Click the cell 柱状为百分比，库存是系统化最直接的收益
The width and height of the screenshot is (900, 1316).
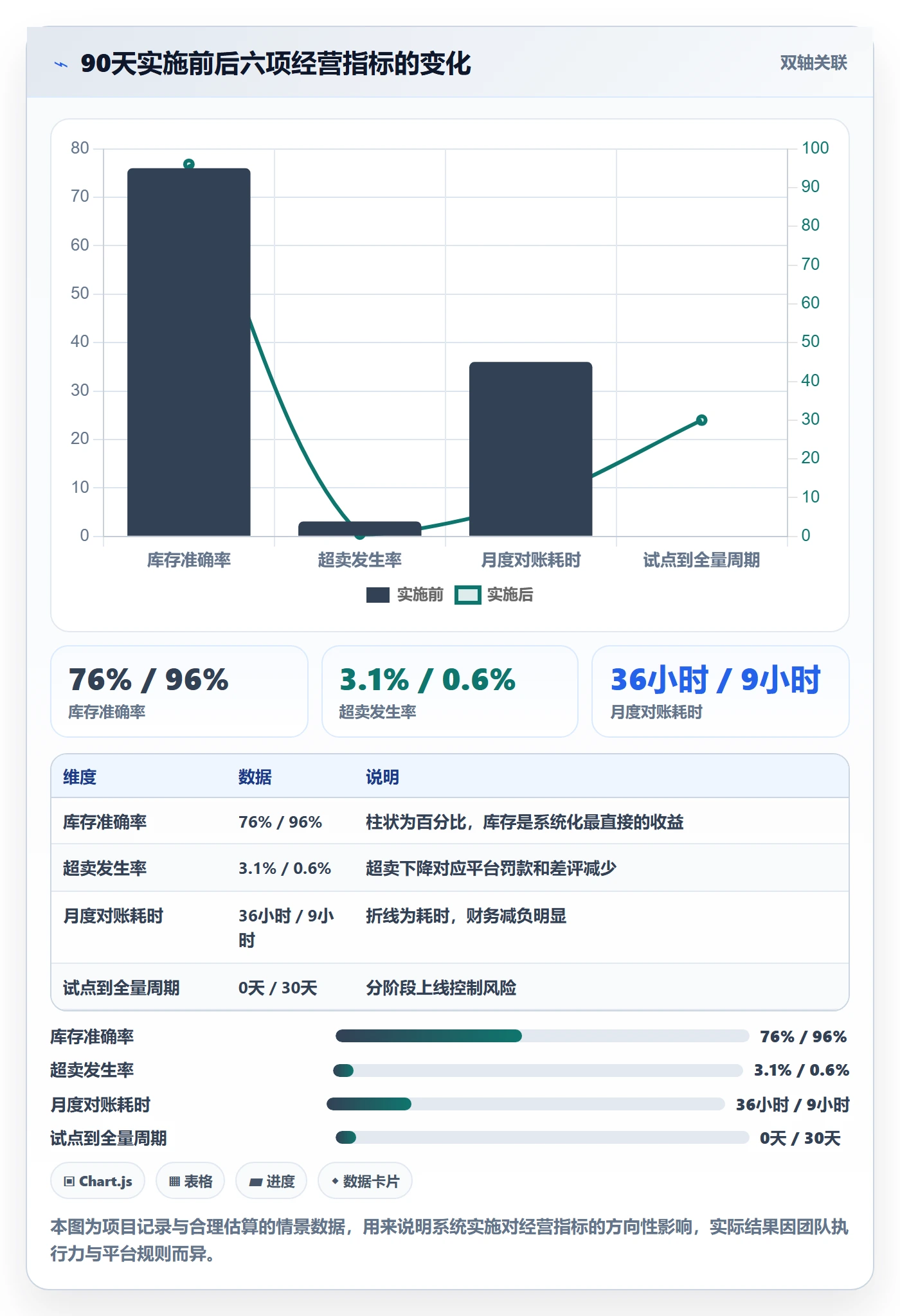(x=525, y=822)
